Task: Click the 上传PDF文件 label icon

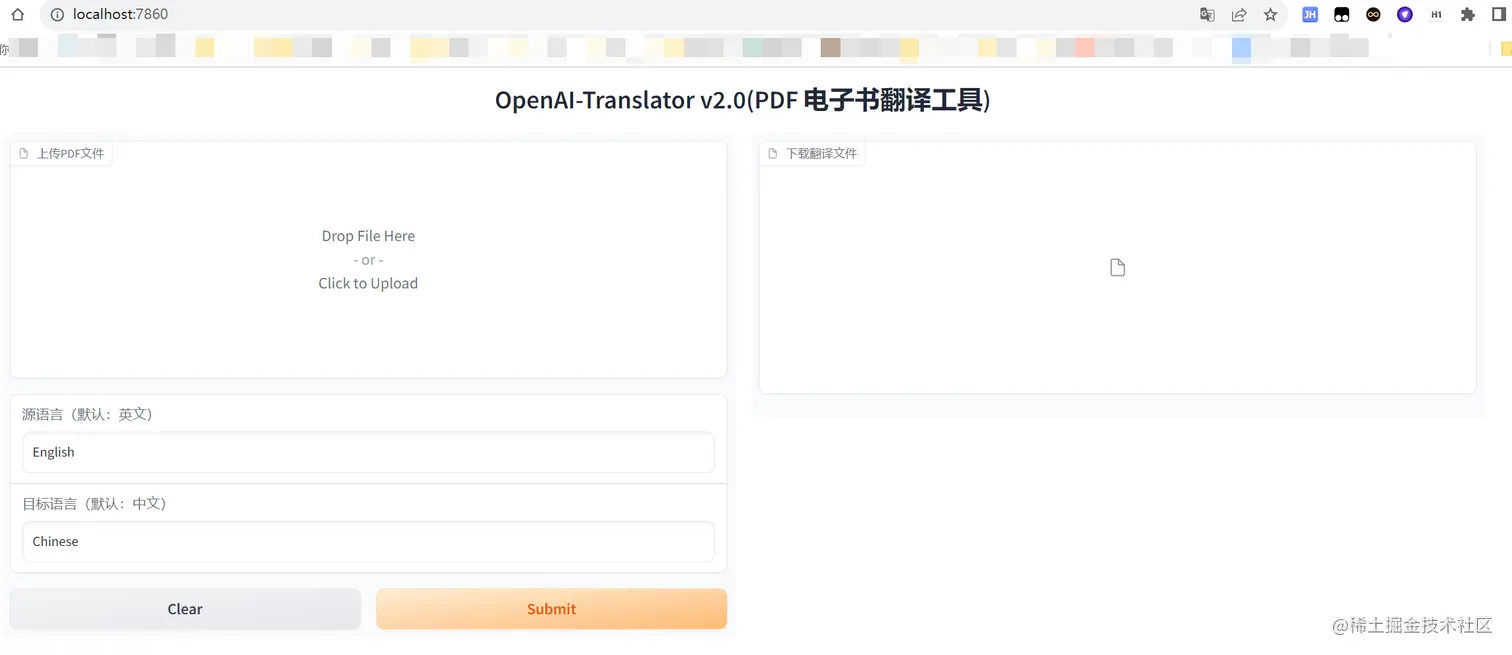Action: point(24,153)
